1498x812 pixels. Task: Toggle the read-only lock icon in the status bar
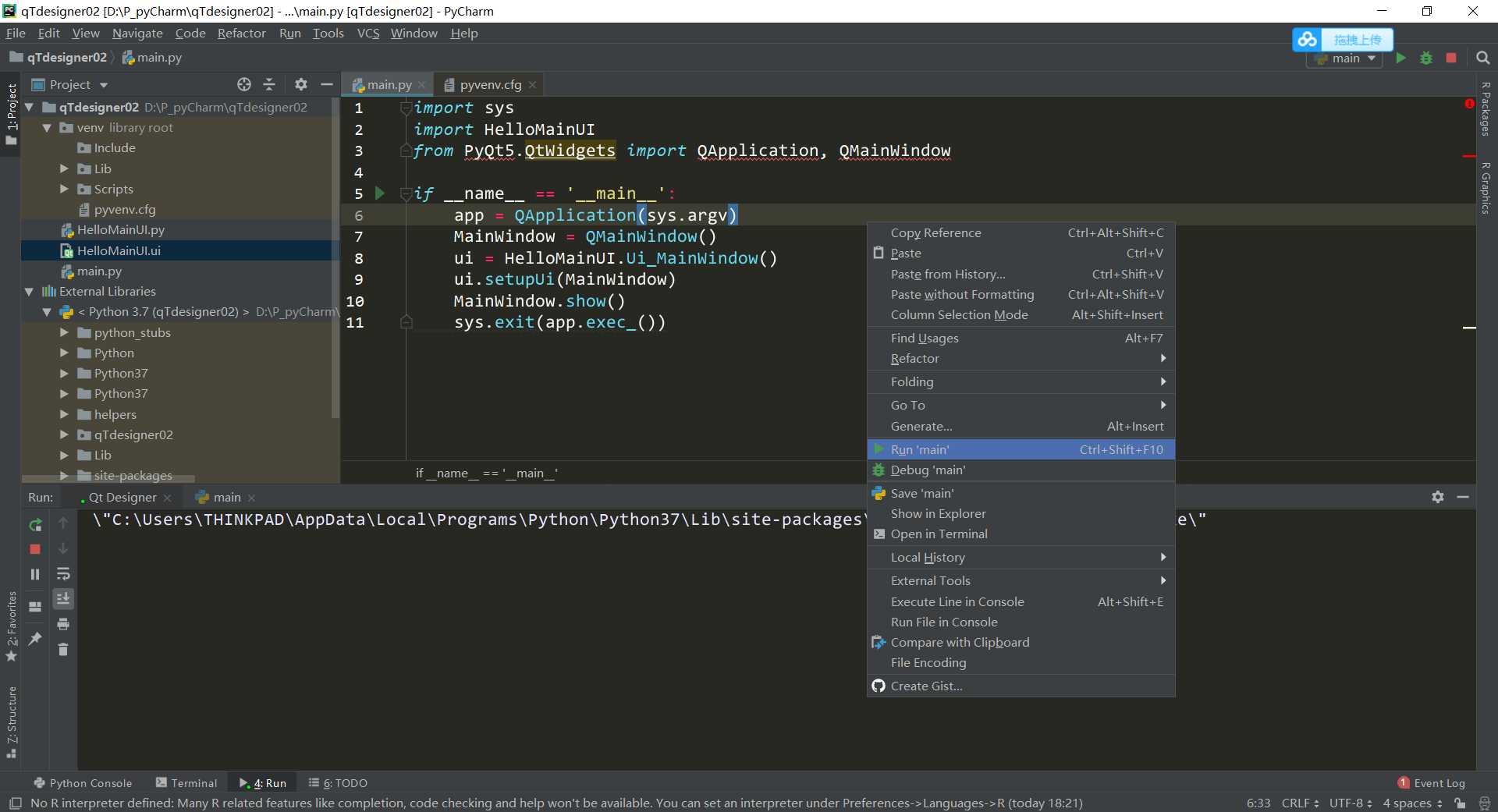tap(1460, 803)
